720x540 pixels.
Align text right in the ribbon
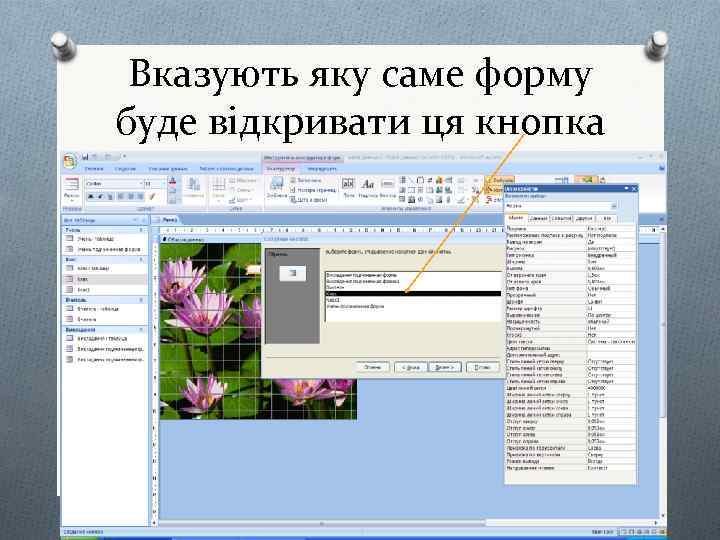(140, 197)
